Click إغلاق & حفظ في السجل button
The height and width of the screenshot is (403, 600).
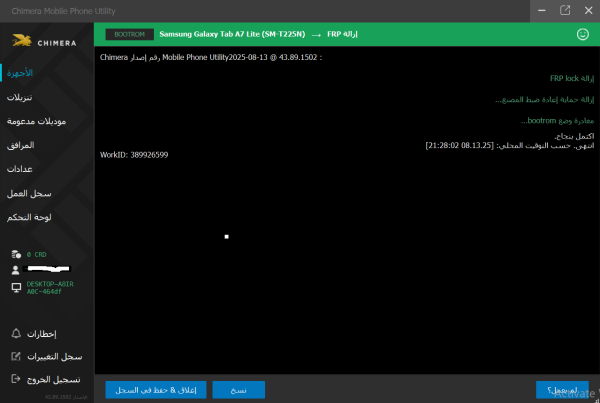click(156, 390)
